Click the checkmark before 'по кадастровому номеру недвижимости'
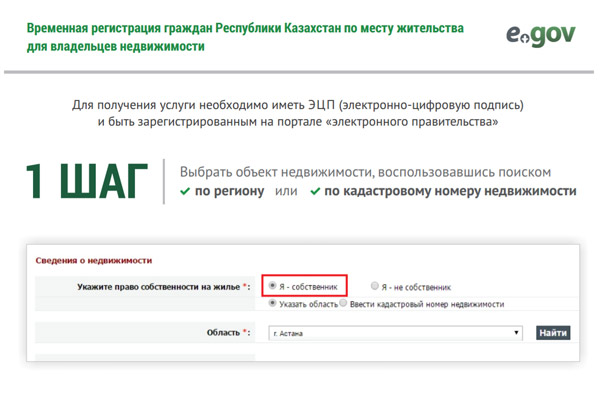The image size is (600, 414). click(315, 191)
